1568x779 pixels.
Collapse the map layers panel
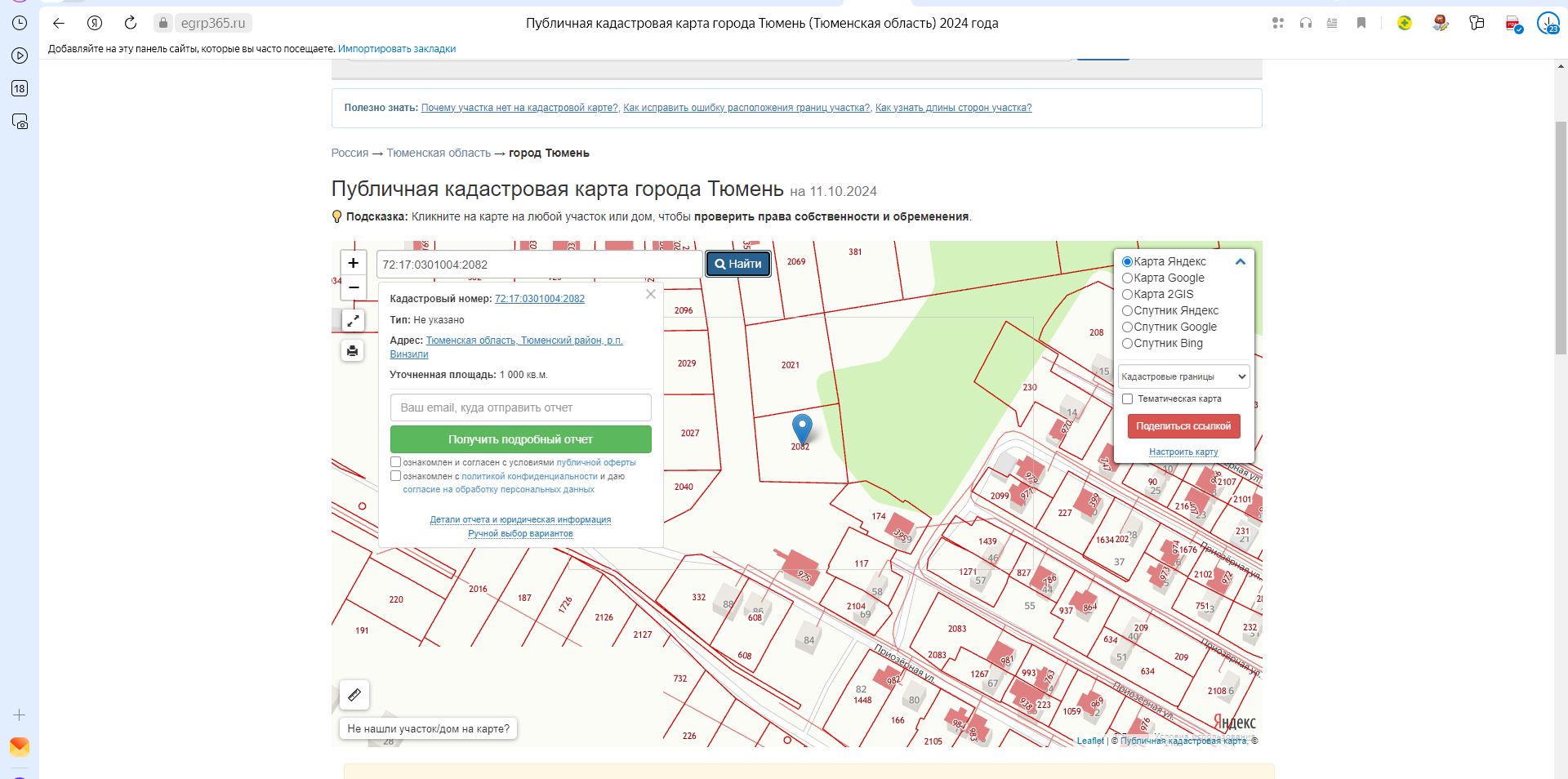pyautogui.click(x=1240, y=262)
